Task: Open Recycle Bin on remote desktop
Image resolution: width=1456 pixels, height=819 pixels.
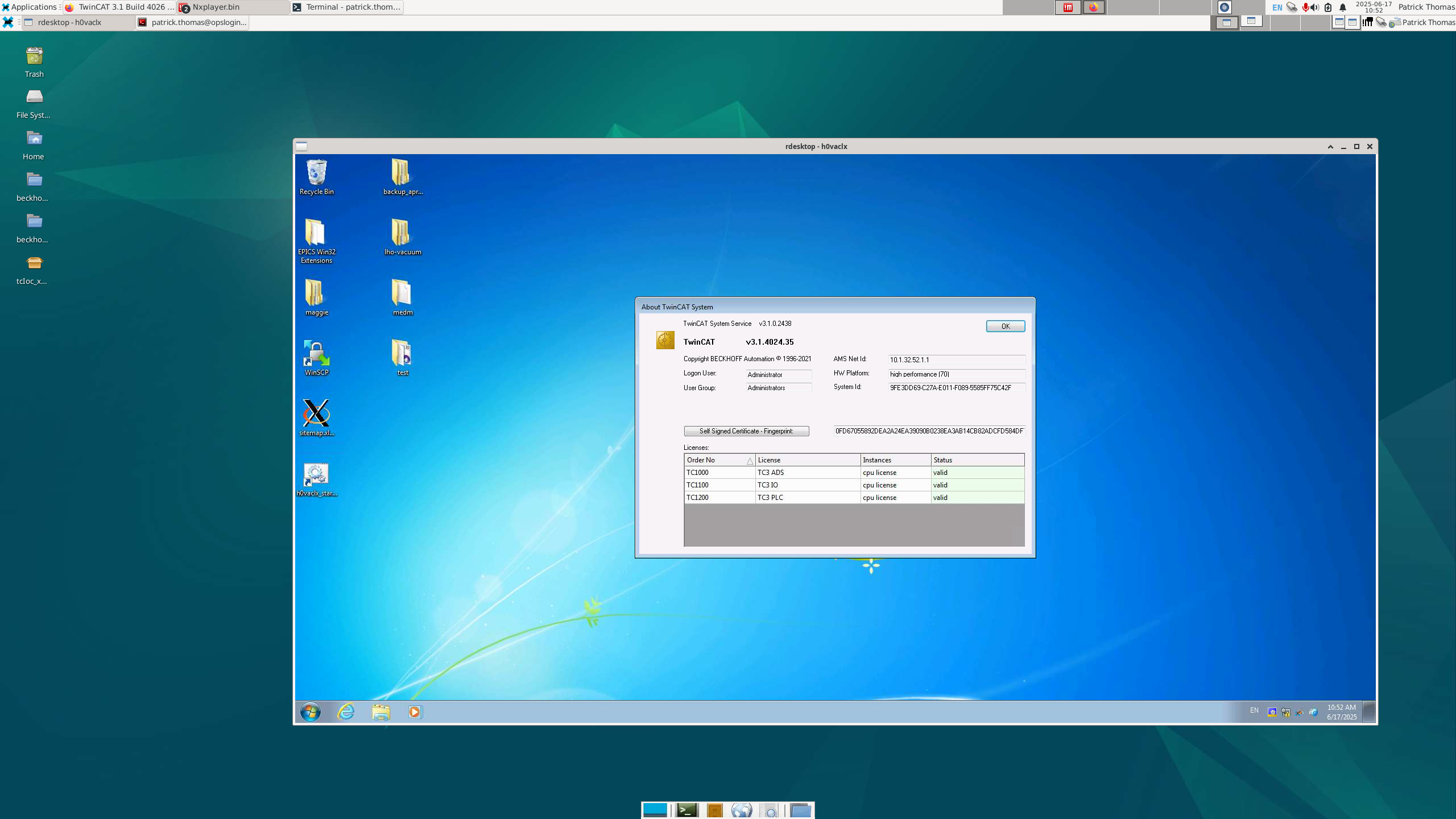Action: (317, 177)
